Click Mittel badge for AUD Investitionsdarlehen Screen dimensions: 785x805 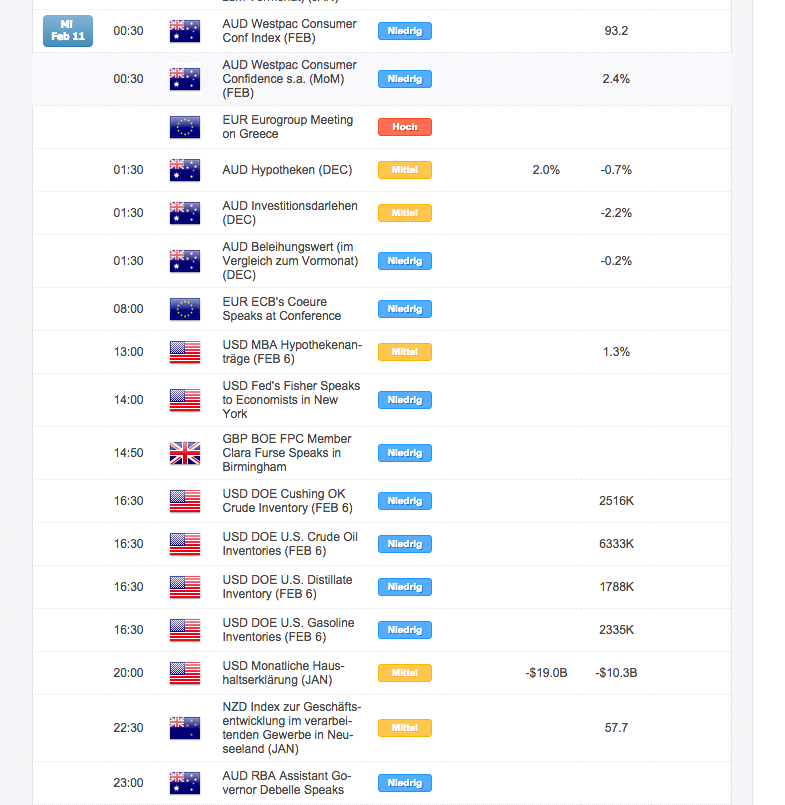point(405,213)
